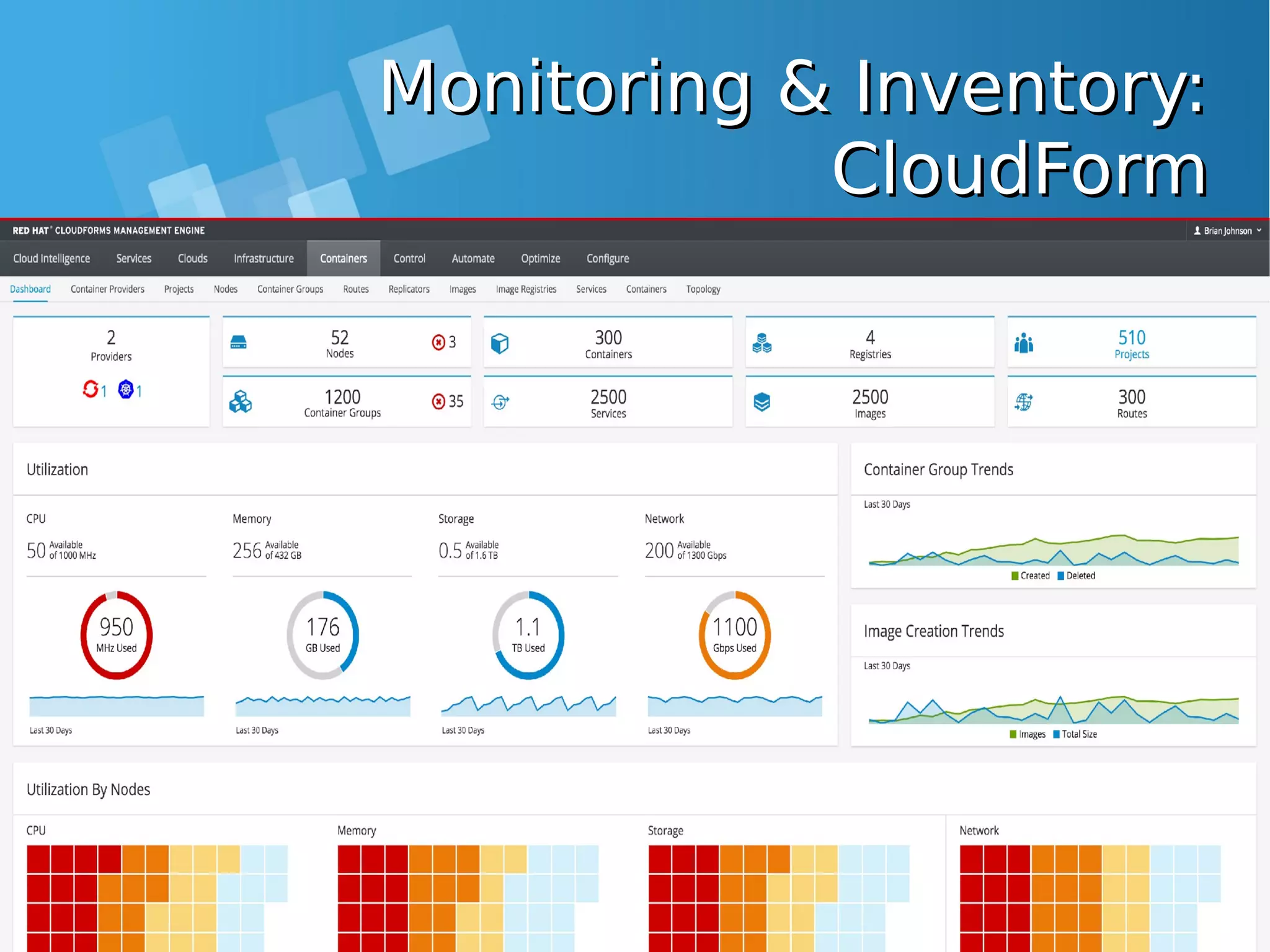Open the 2500 Services card
The height and width of the screenshot is (952, 1270).
[608, 401]
